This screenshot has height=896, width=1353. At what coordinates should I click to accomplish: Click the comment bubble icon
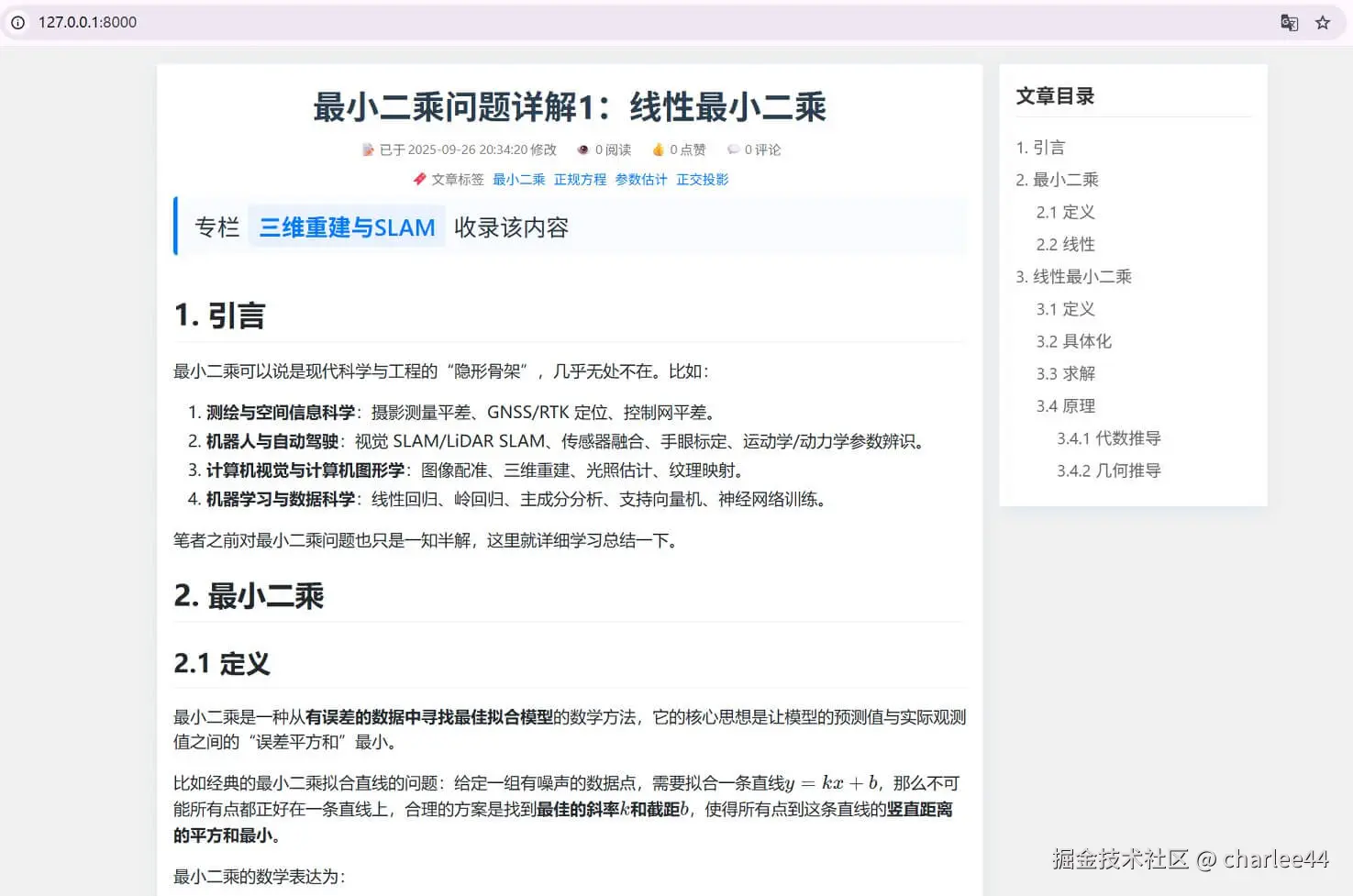tap(733, 149)
